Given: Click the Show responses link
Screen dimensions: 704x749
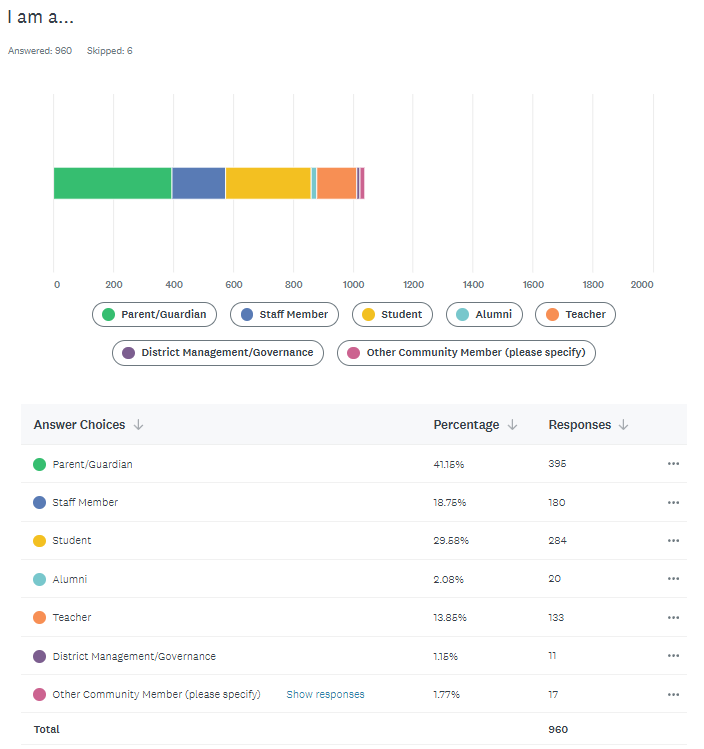Looking at the screenshot, I should tap(325, 694).
